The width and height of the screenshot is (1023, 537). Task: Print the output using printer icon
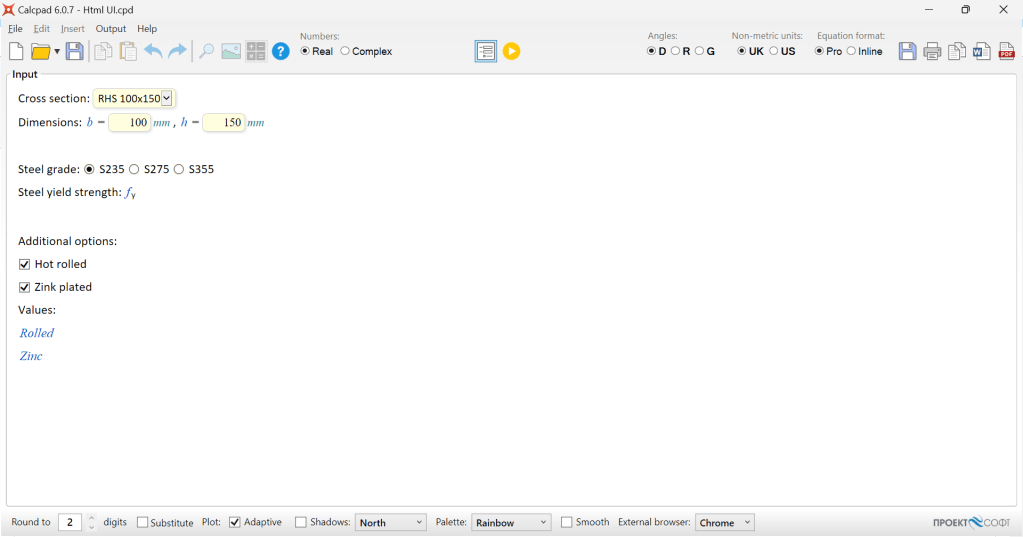point(932,52)
